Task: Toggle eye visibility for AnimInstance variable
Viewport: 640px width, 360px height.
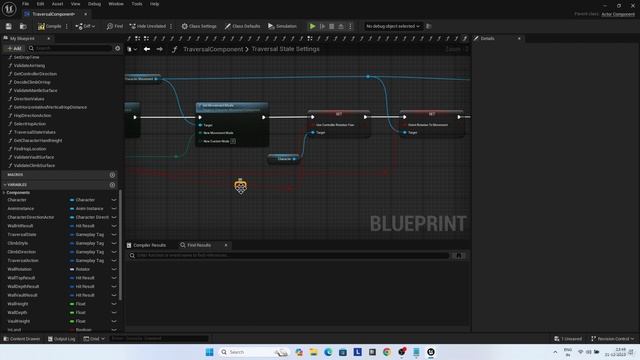Action: click(x=114, y=209)
